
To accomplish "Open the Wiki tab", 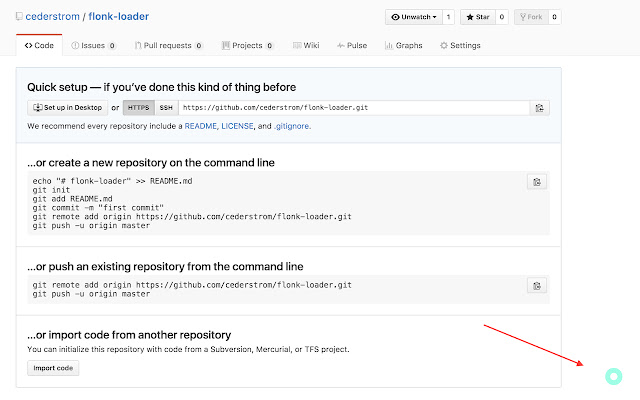I will pos(306,45).
